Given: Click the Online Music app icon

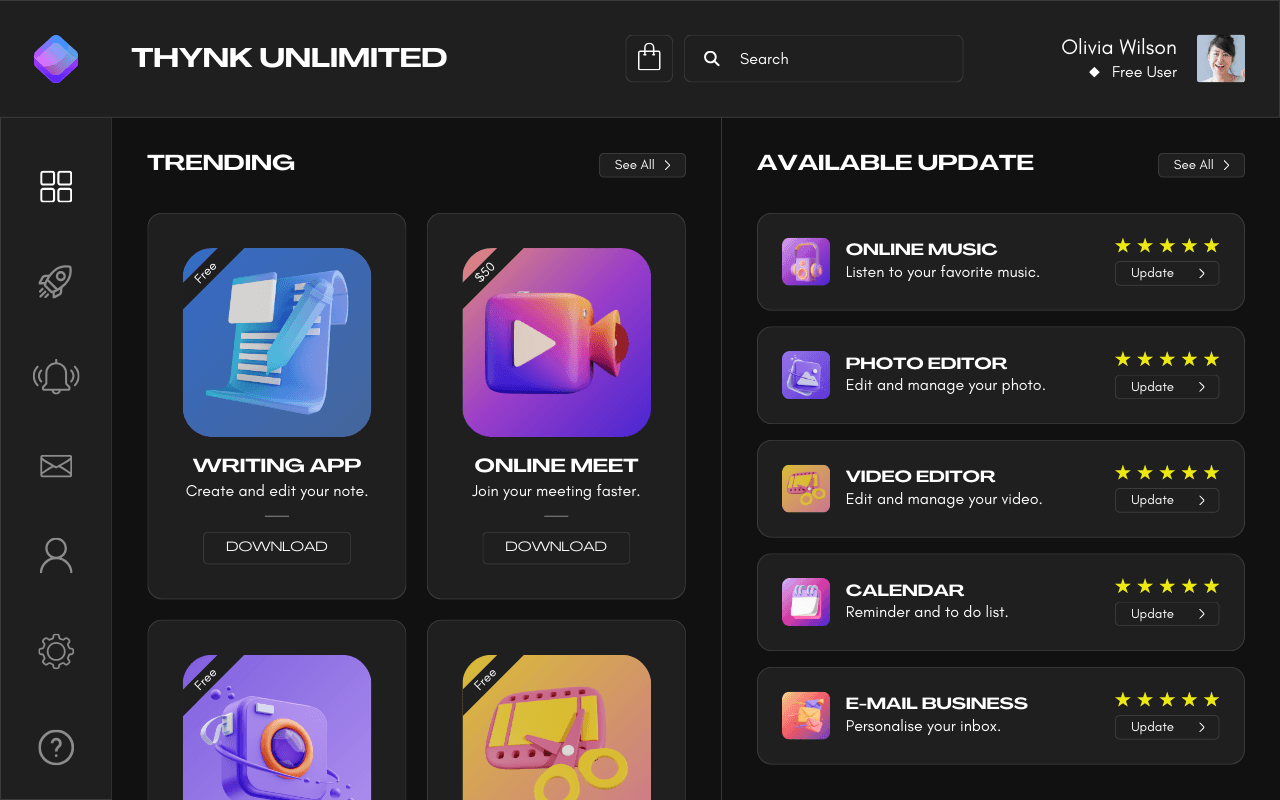Looking at the screenshot, I should point(806,262).
